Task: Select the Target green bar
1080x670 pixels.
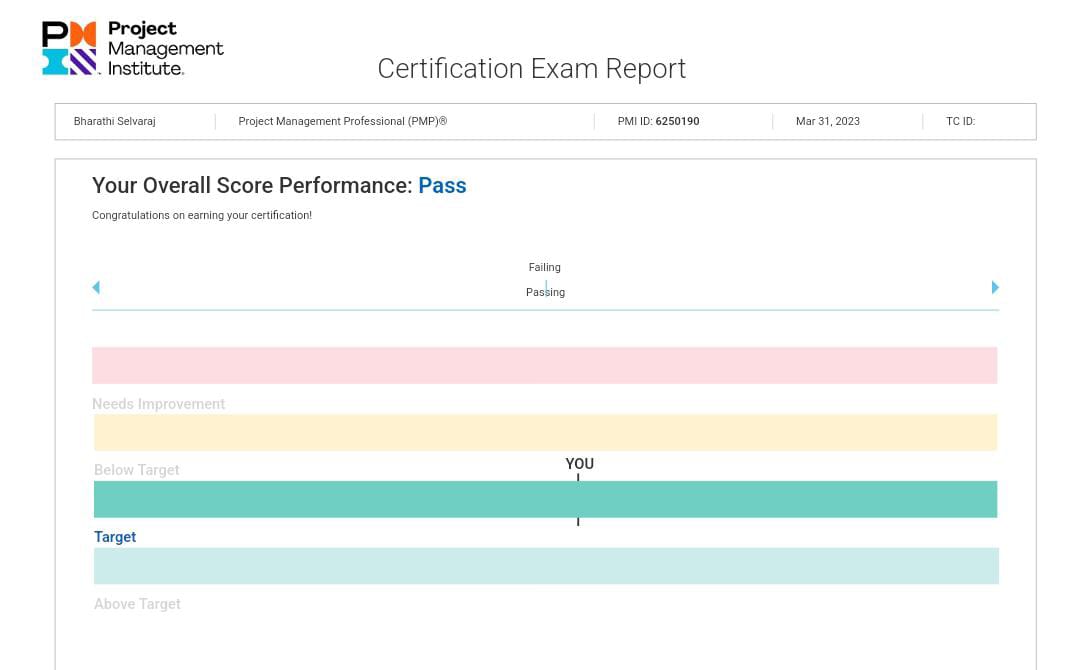Action: click(x=546, y=499)
